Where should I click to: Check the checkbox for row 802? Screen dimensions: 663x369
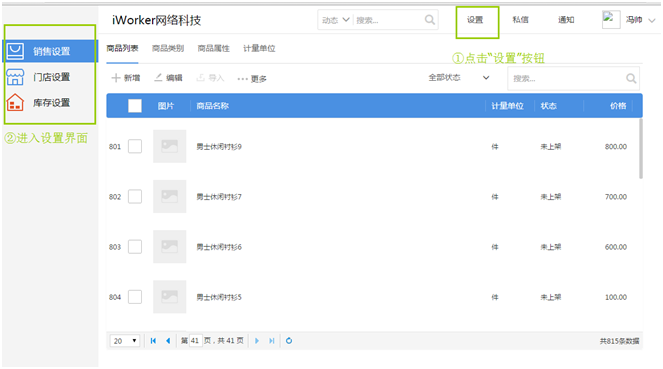pyautogui.click(x=135, y=197)
